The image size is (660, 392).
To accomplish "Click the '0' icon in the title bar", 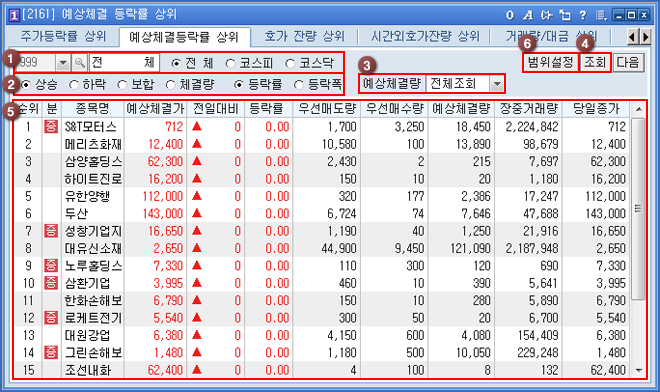I will [x=510, y=16].
